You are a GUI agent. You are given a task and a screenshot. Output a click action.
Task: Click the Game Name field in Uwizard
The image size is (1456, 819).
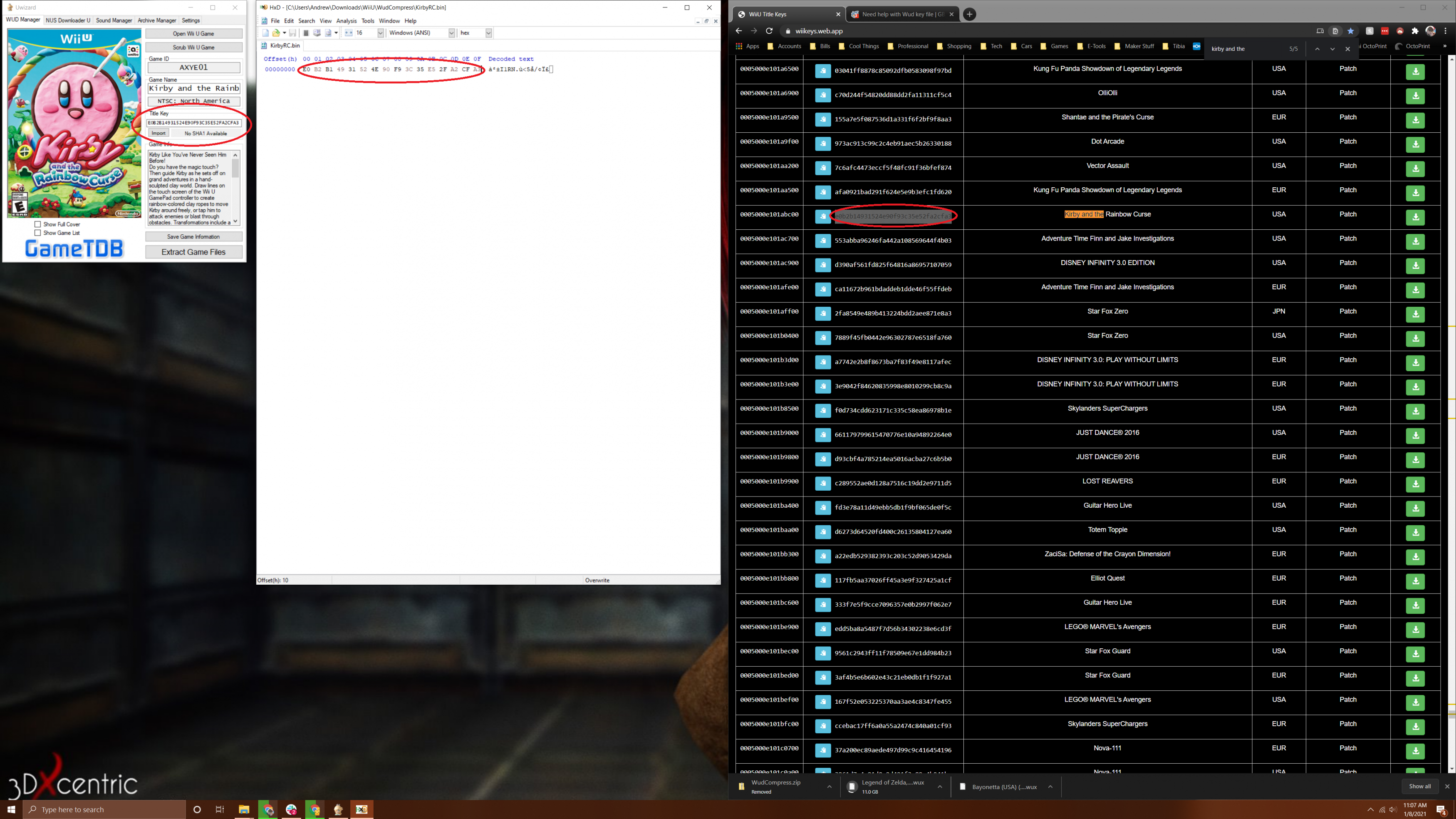(194, 88)
